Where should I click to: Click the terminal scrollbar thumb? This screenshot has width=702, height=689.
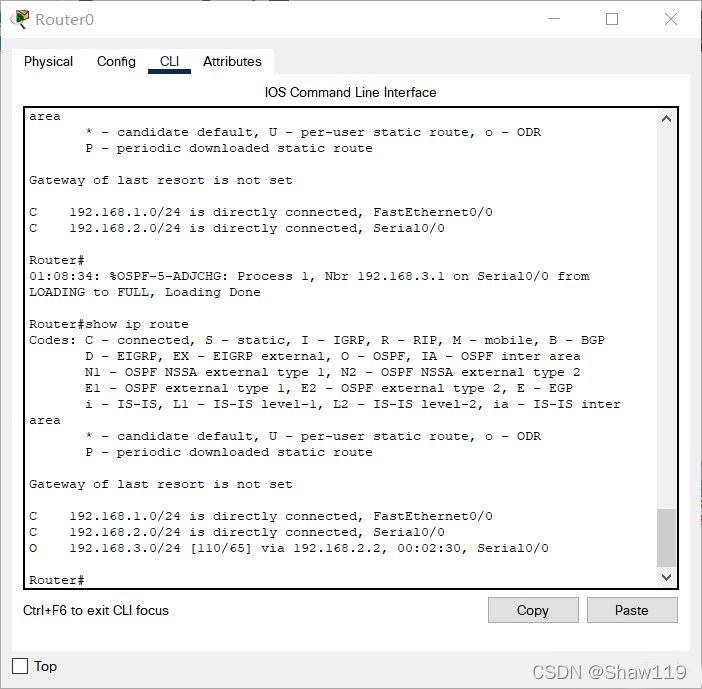click(666, 538)
